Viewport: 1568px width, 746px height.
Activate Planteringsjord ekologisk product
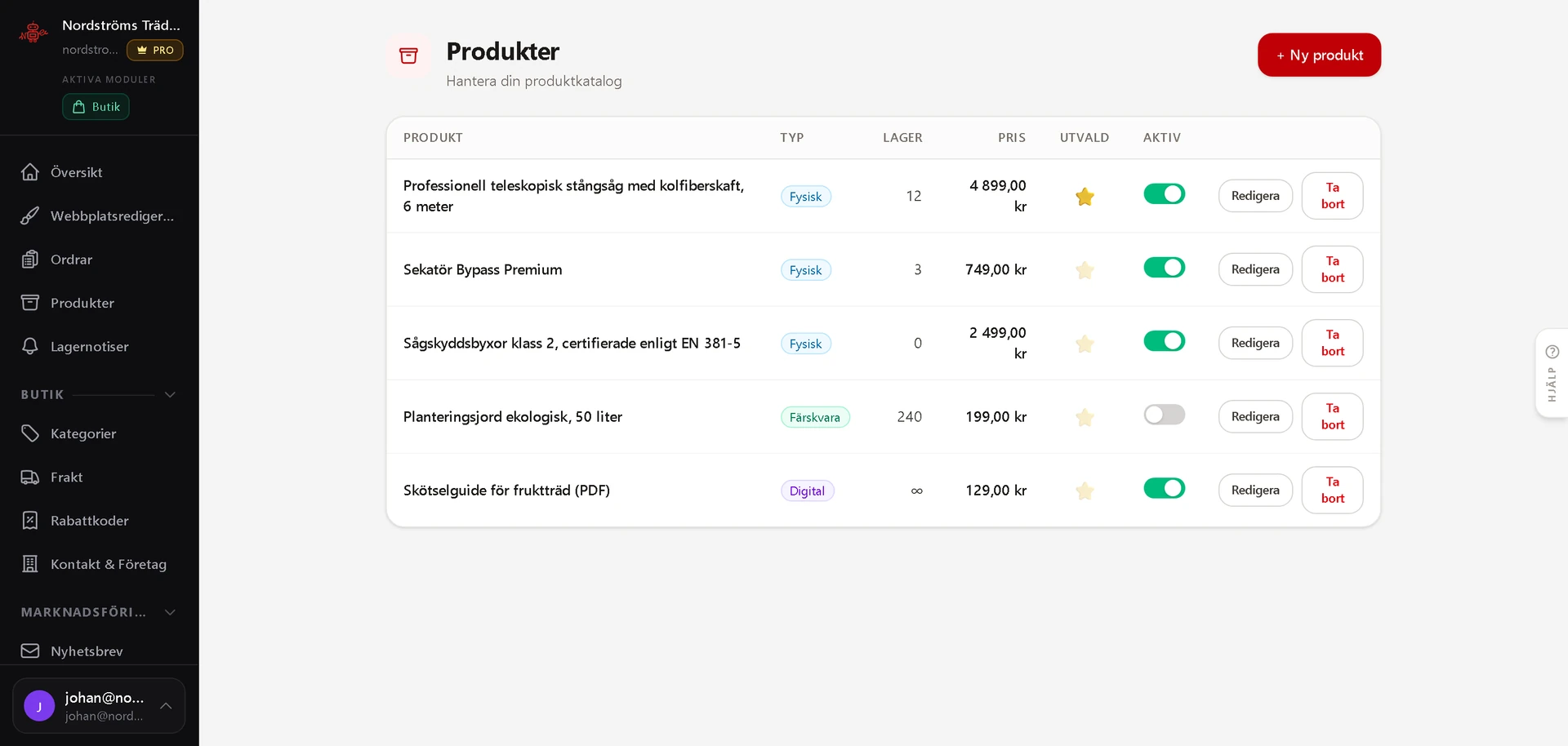(x=1164, y=415)
